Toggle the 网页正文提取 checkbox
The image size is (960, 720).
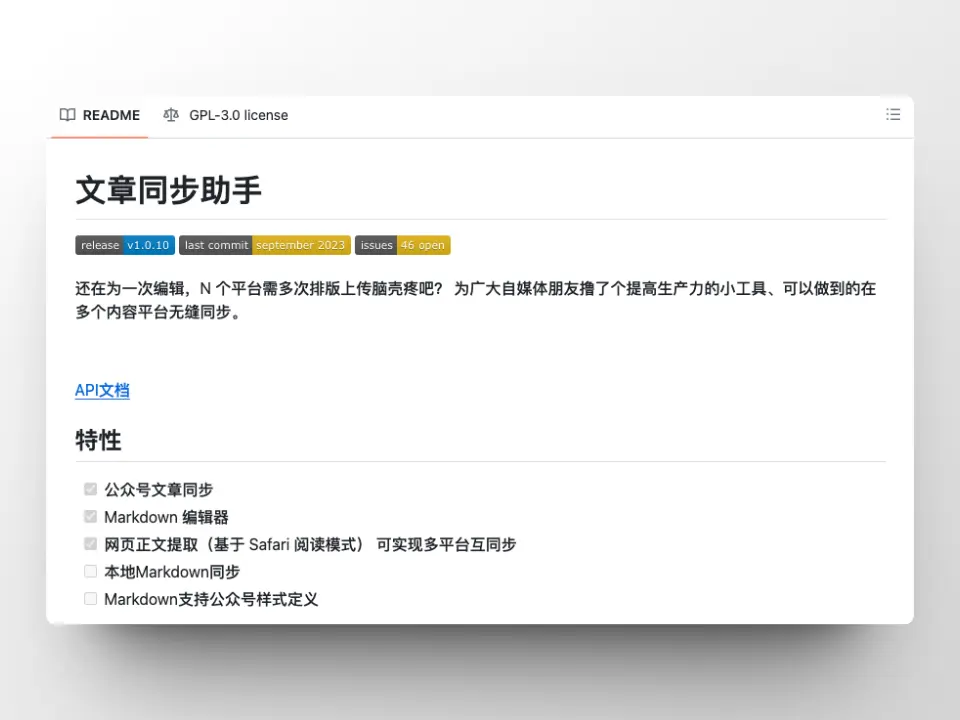pos(91,544)
